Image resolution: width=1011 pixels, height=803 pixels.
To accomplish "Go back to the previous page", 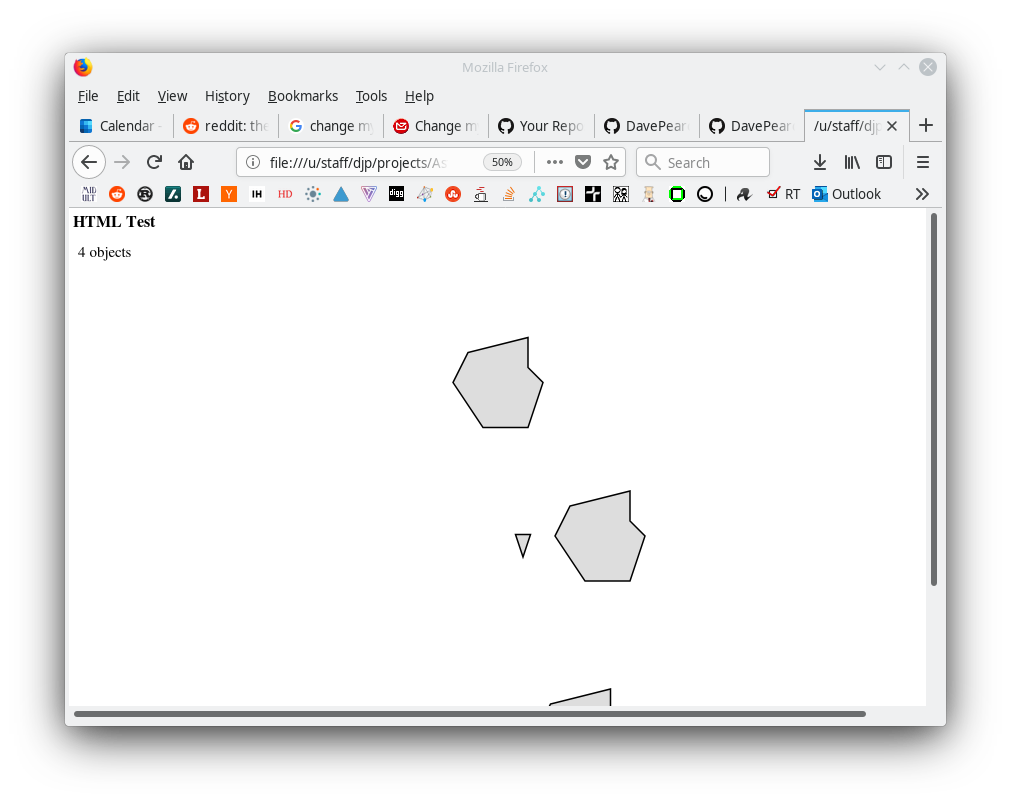I will tap(89, 162).
